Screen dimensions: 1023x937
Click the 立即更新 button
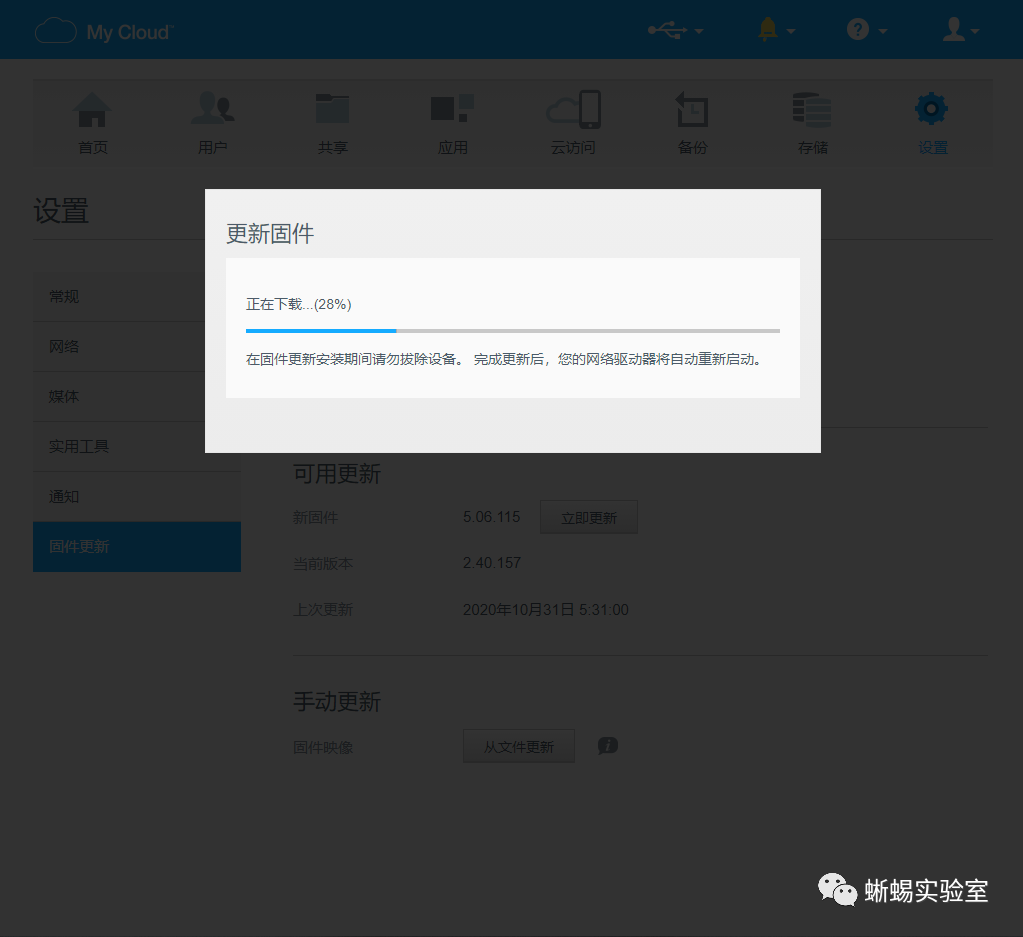pyautogui.click(x=588, y=517)
